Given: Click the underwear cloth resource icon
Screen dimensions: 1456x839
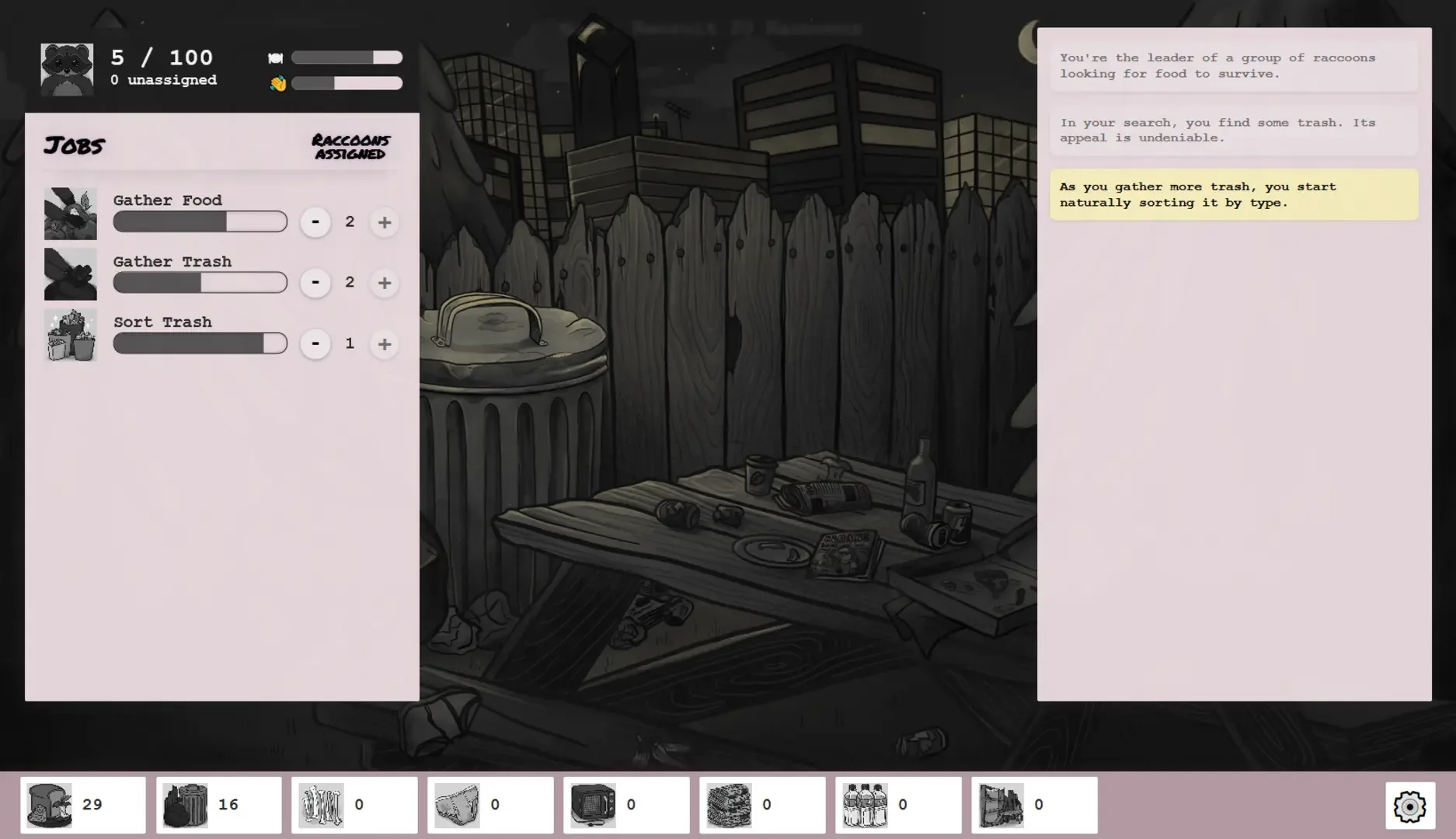Looking at the screenshot, I should (457, 805).
